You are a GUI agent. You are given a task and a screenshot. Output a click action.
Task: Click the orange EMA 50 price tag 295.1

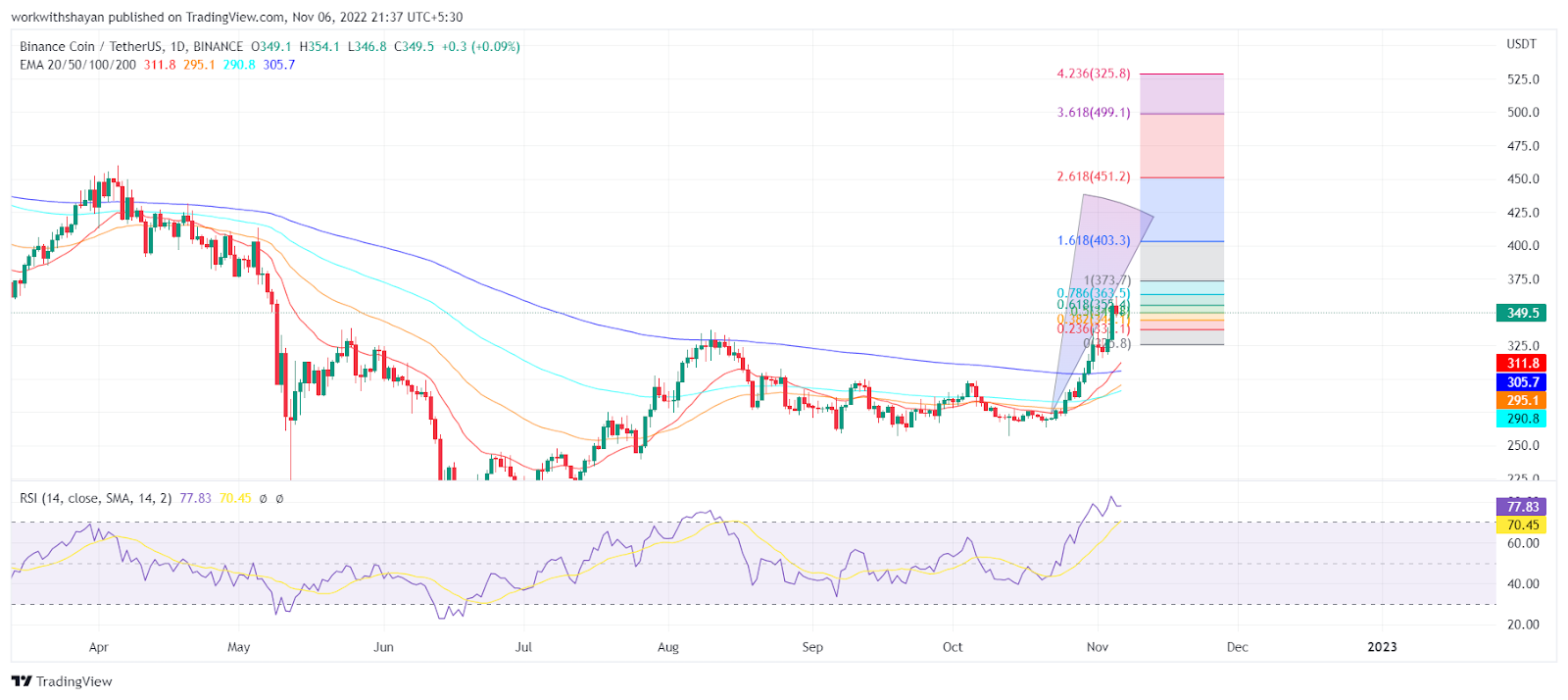point(1522,400)
